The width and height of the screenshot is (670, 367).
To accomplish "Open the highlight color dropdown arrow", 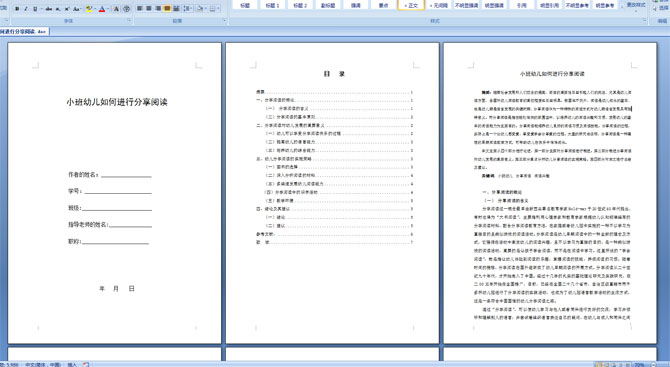I will pyautogui.click(x=95, y=9).
